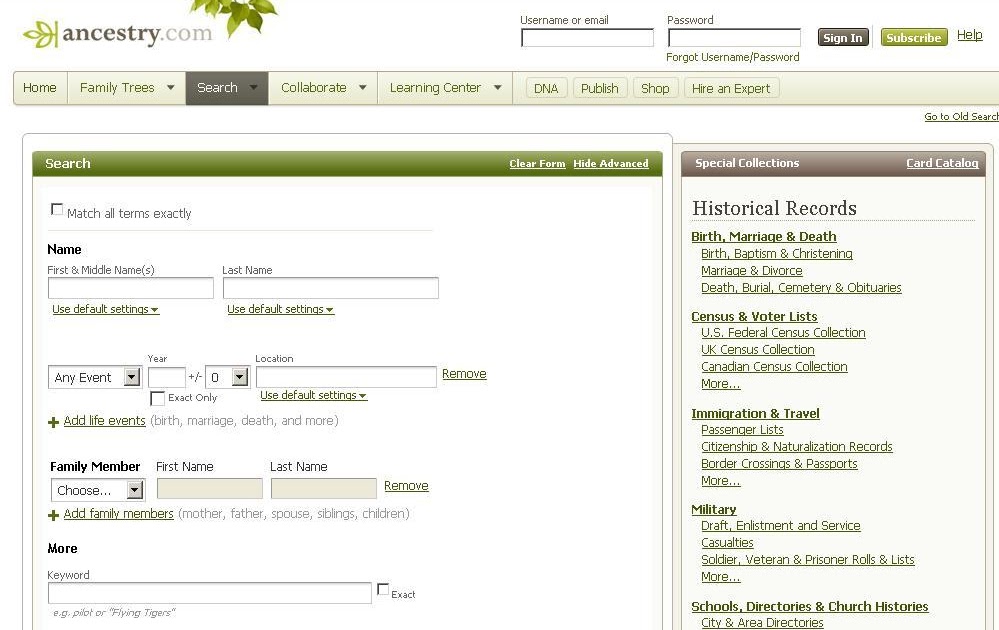Expand the Family Trees navigation menu
999x630 pixels.
125,88
